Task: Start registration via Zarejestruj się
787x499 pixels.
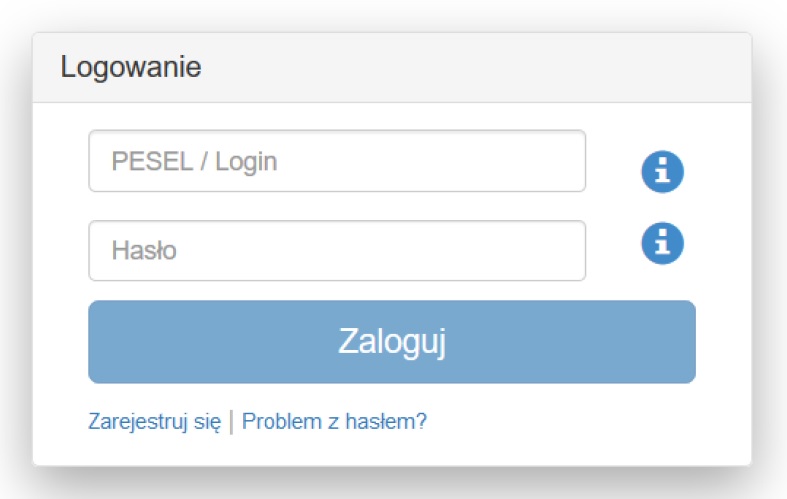Action: 155,422
